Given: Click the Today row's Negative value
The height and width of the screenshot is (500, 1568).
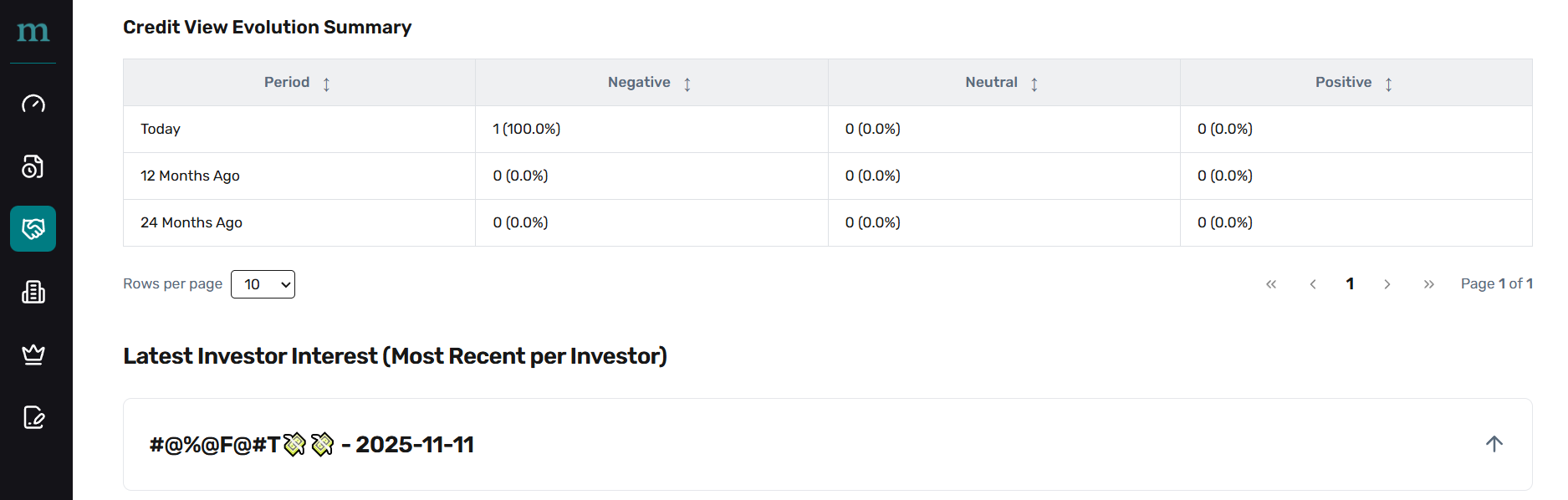Looking at the screenshot, I should [527, 129].
